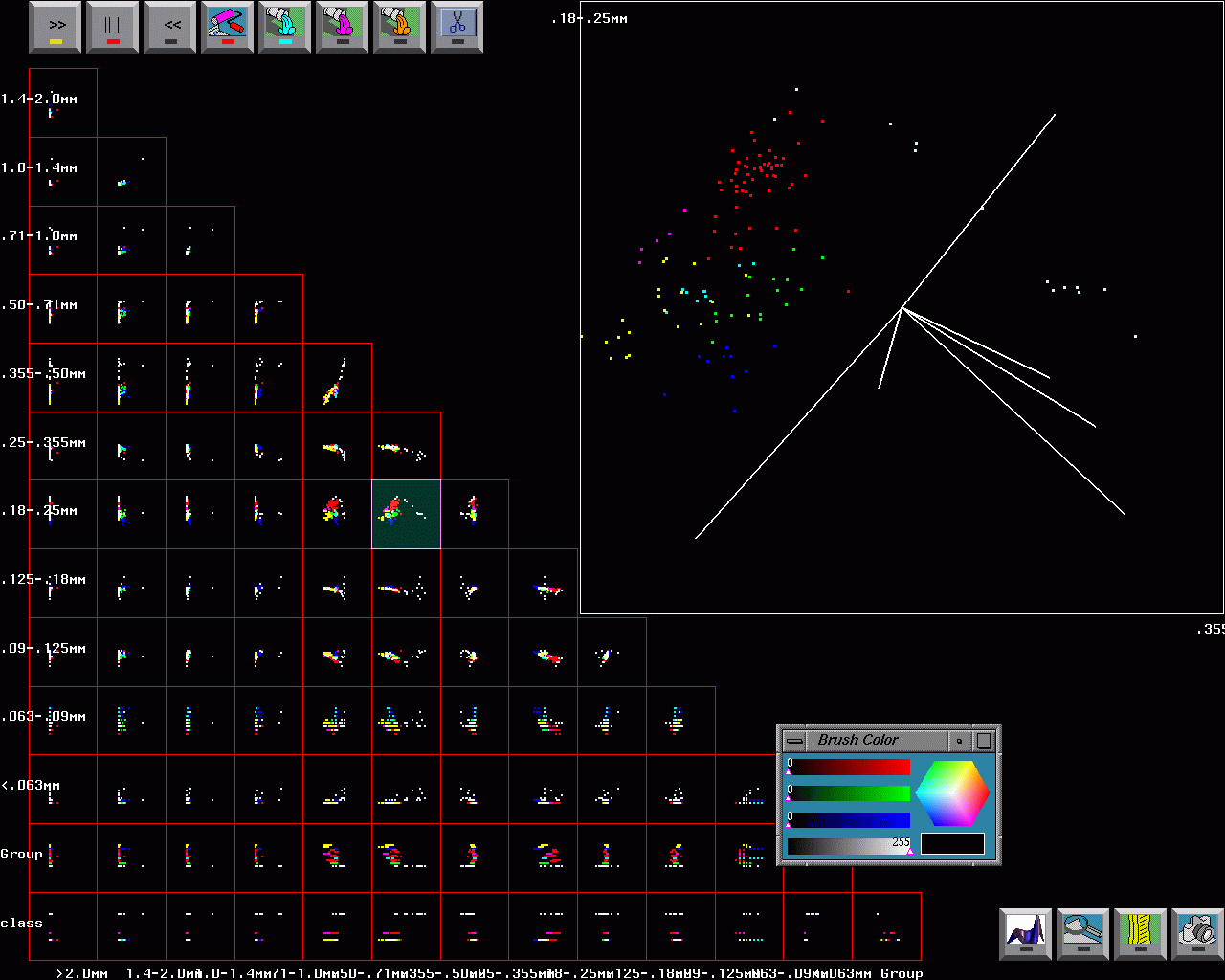The width and height of the screenshot is (1225, 980).
Task: Pick a color from the hexagon color picker
Action: [x=952, y=793]
